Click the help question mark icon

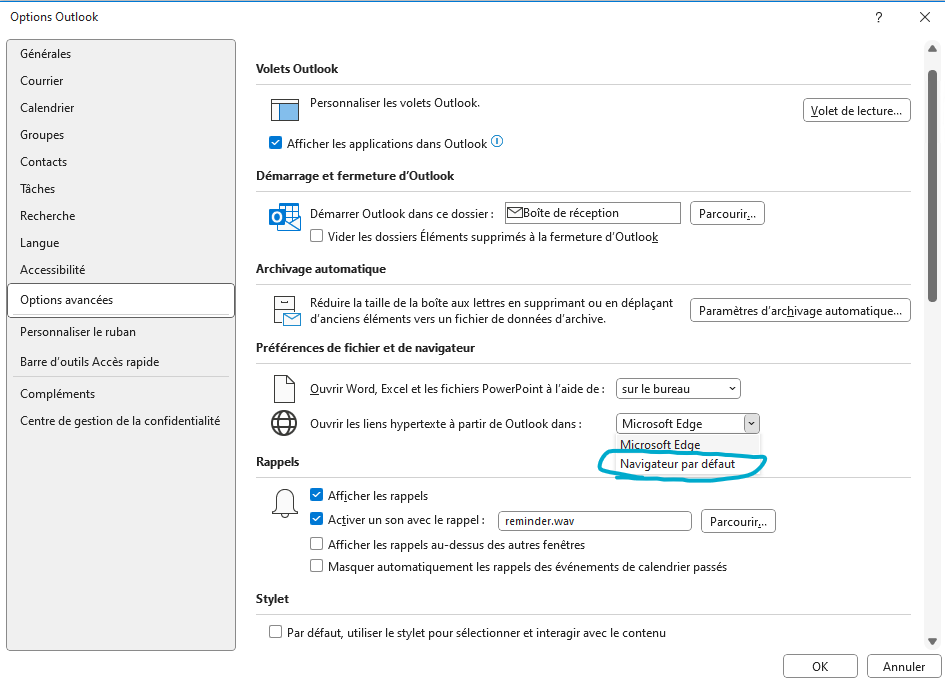[879, 17]
